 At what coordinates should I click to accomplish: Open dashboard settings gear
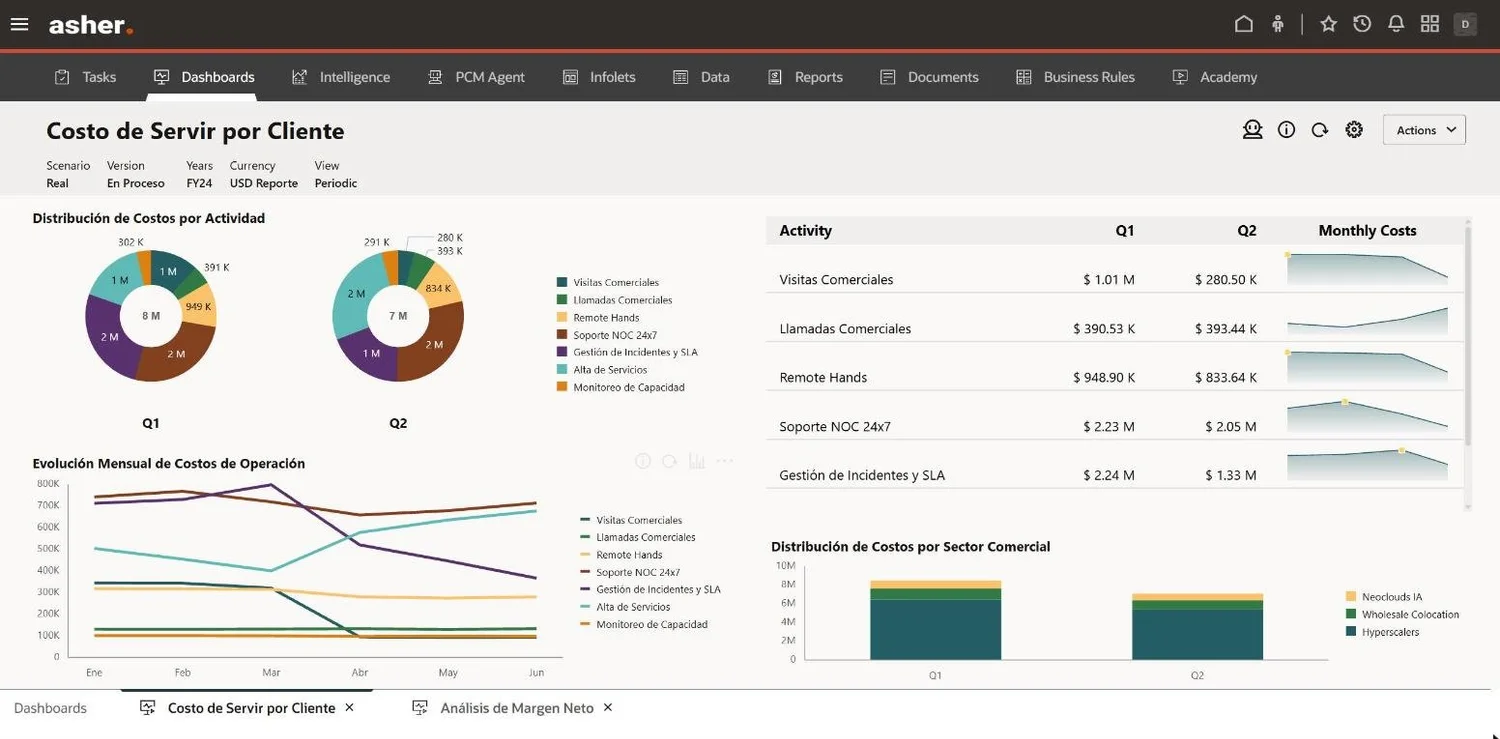point(1354,129)
